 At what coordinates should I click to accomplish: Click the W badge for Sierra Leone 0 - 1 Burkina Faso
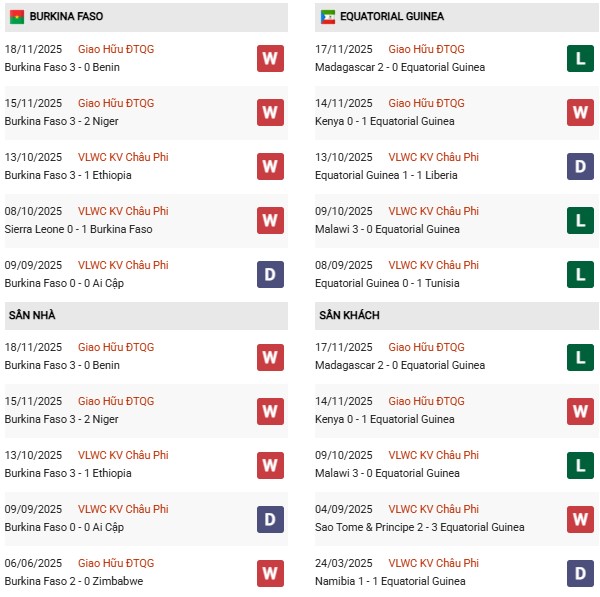270,221
